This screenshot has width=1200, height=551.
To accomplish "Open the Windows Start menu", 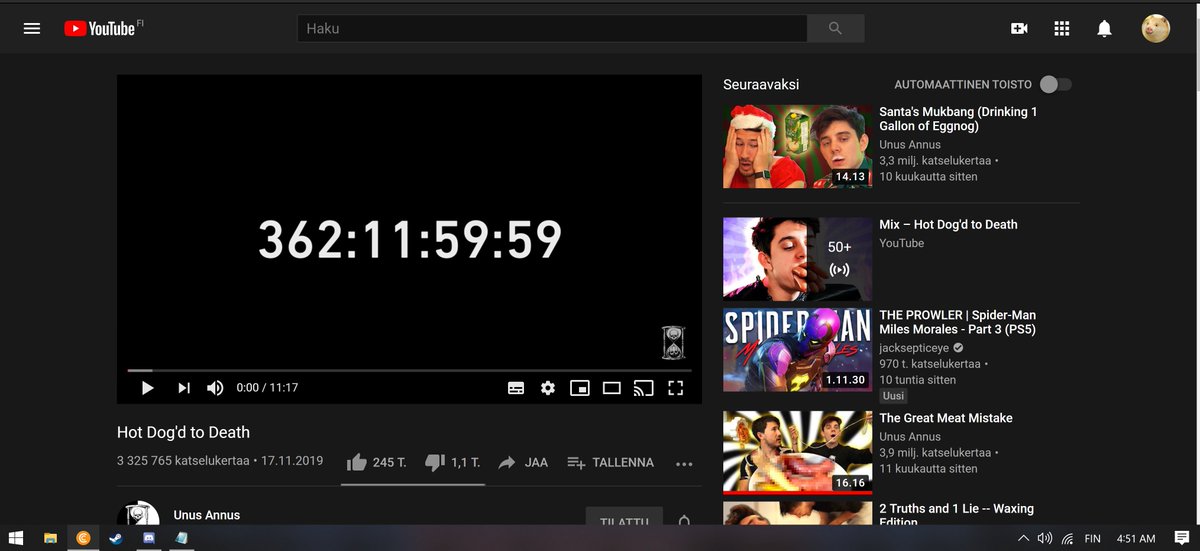I will (x=16, y=538).
